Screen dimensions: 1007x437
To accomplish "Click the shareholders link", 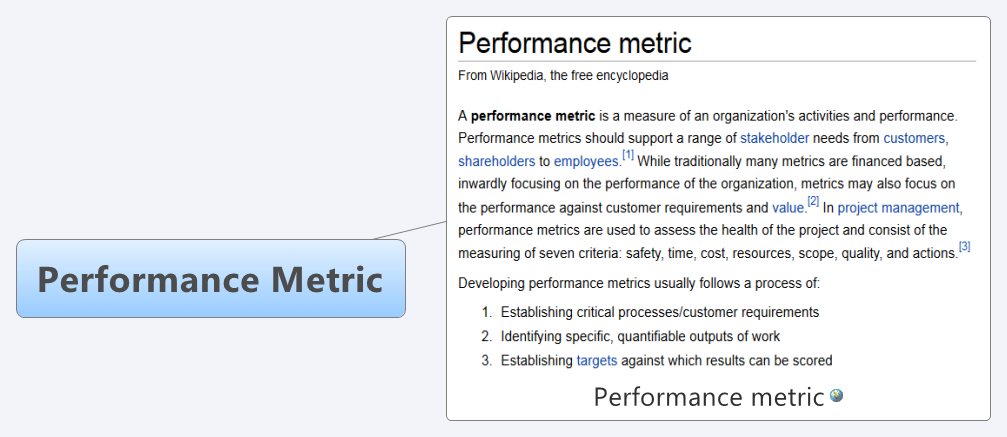I will pos(496,161).
